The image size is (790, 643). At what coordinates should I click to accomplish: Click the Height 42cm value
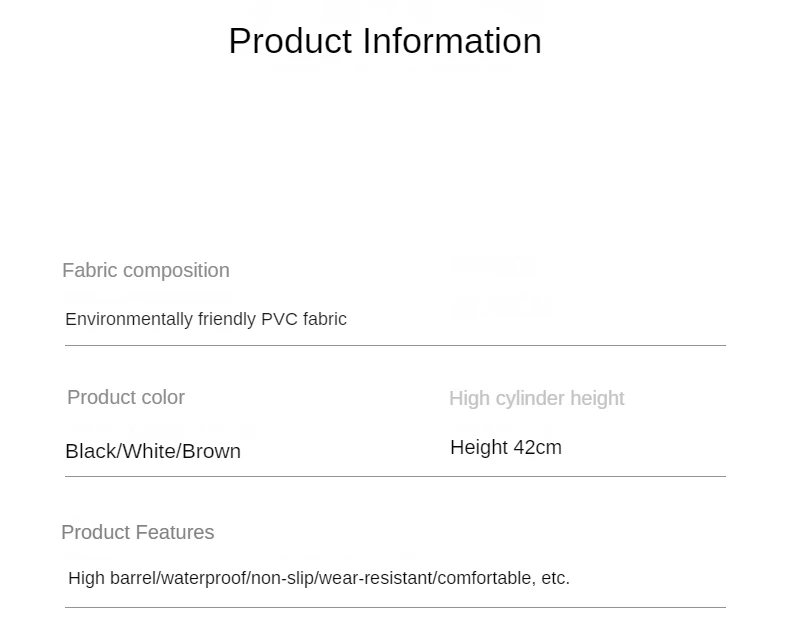[x=506, y=447]
